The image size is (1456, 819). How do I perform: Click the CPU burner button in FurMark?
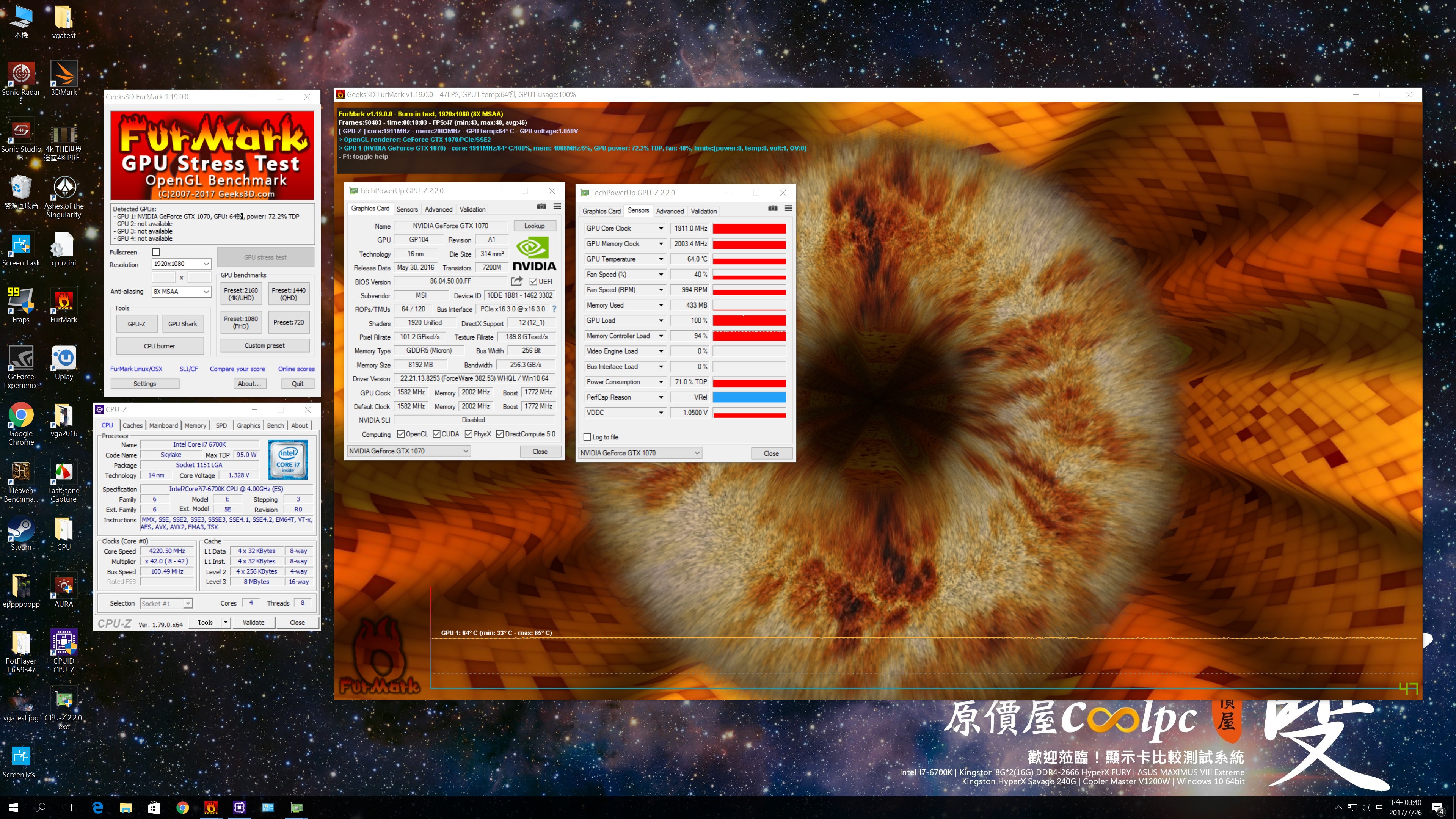coord(159,346)
